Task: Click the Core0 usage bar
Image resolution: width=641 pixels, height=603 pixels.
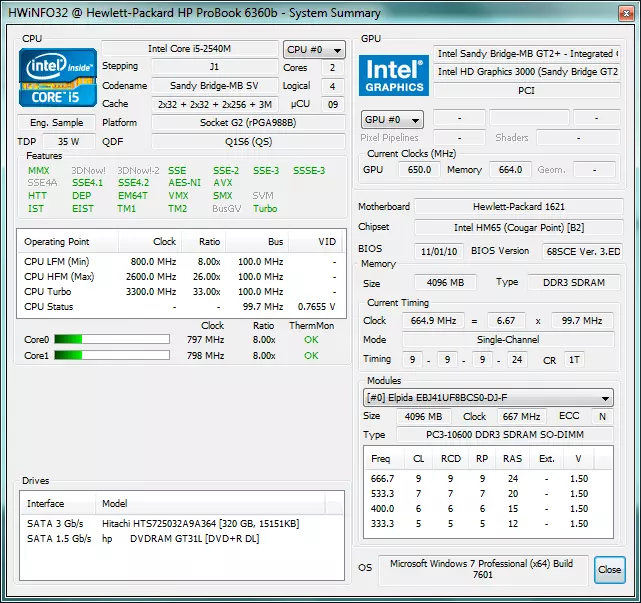Action: 112,339
